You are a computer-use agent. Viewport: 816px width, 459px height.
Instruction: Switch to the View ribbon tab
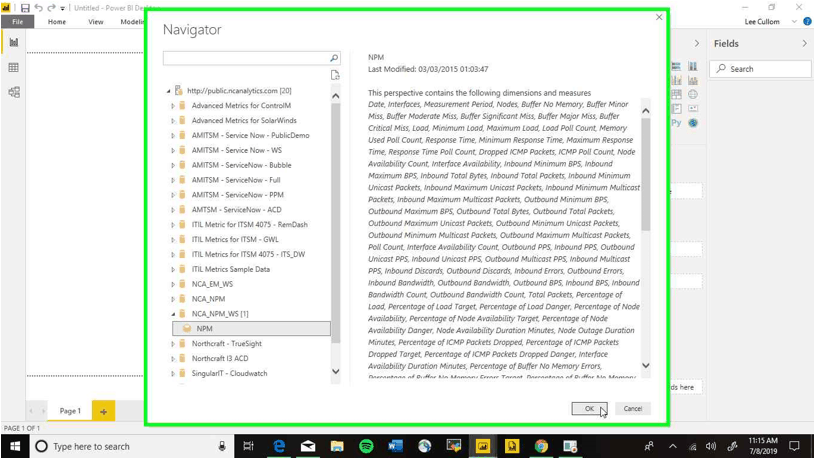coord(96,22)
